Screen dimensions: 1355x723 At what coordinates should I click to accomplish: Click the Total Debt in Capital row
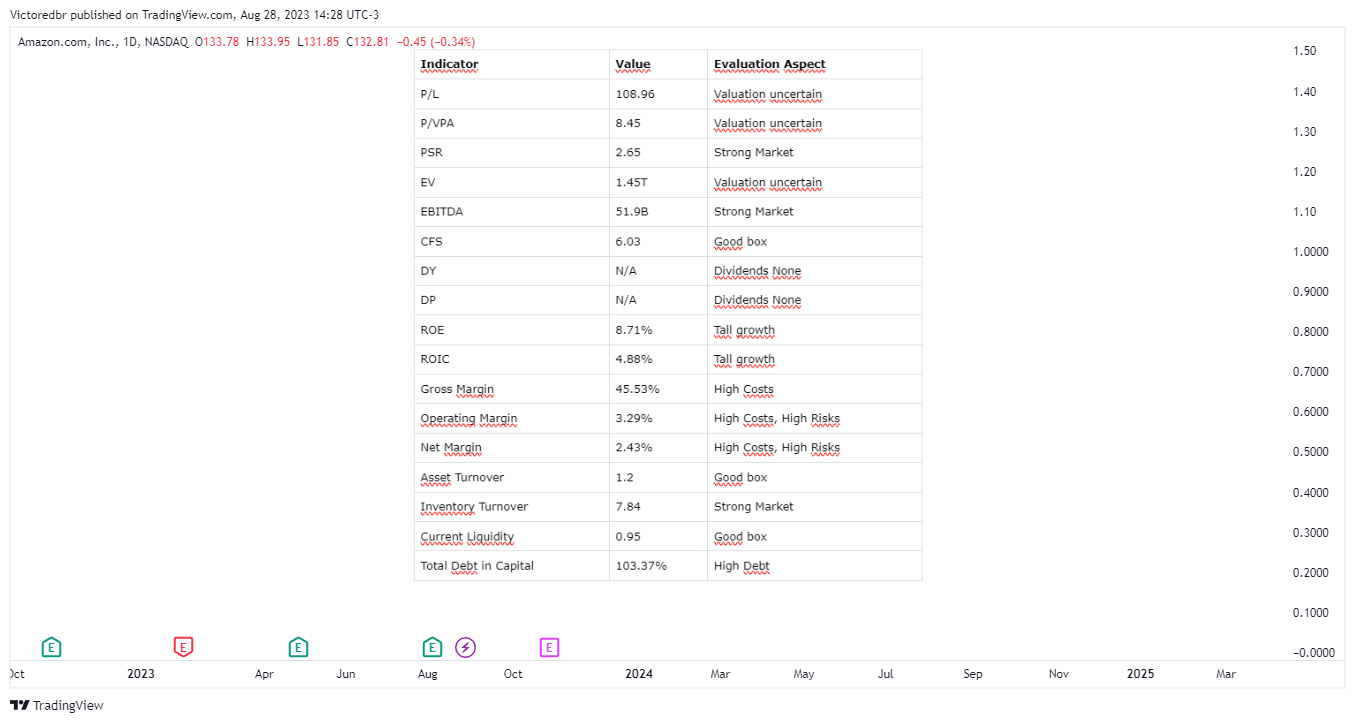(x=668, y=566)
